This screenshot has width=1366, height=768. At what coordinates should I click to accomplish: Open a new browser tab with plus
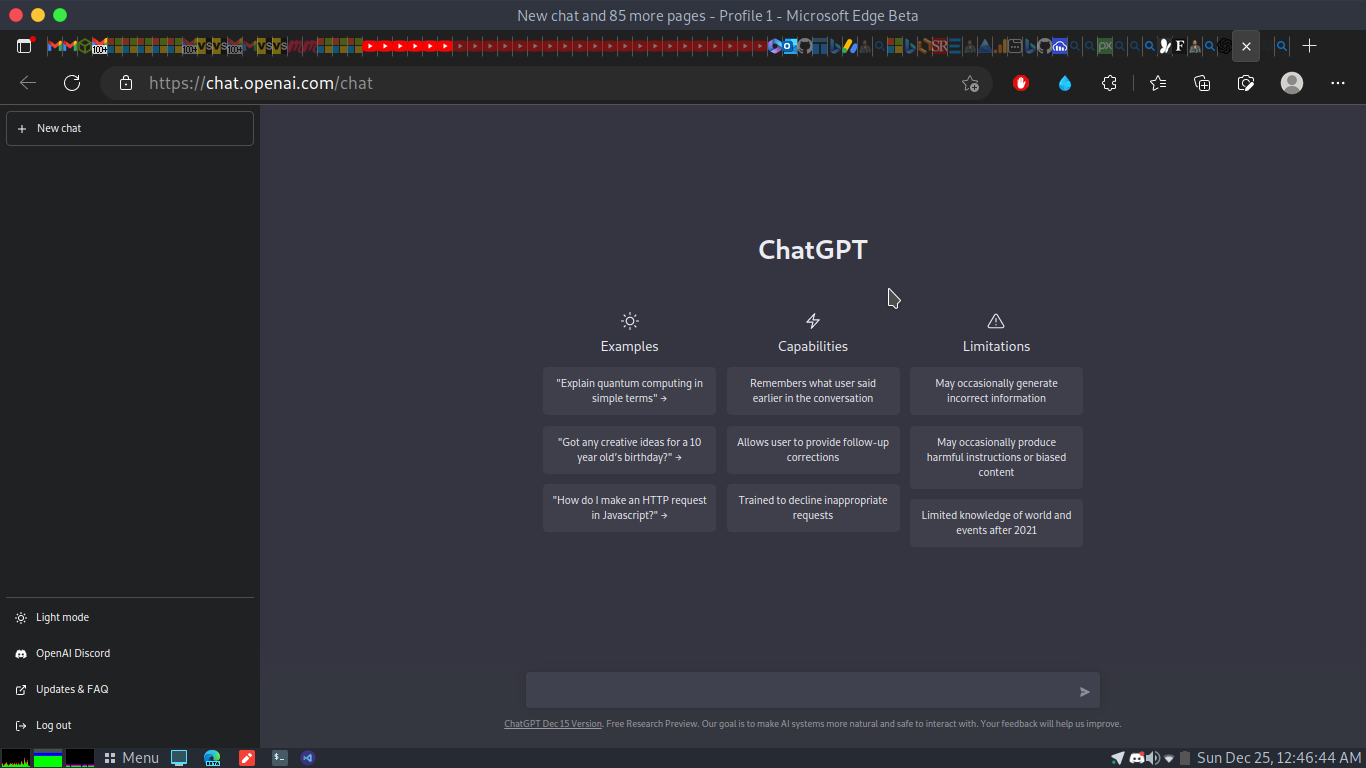1309,46
